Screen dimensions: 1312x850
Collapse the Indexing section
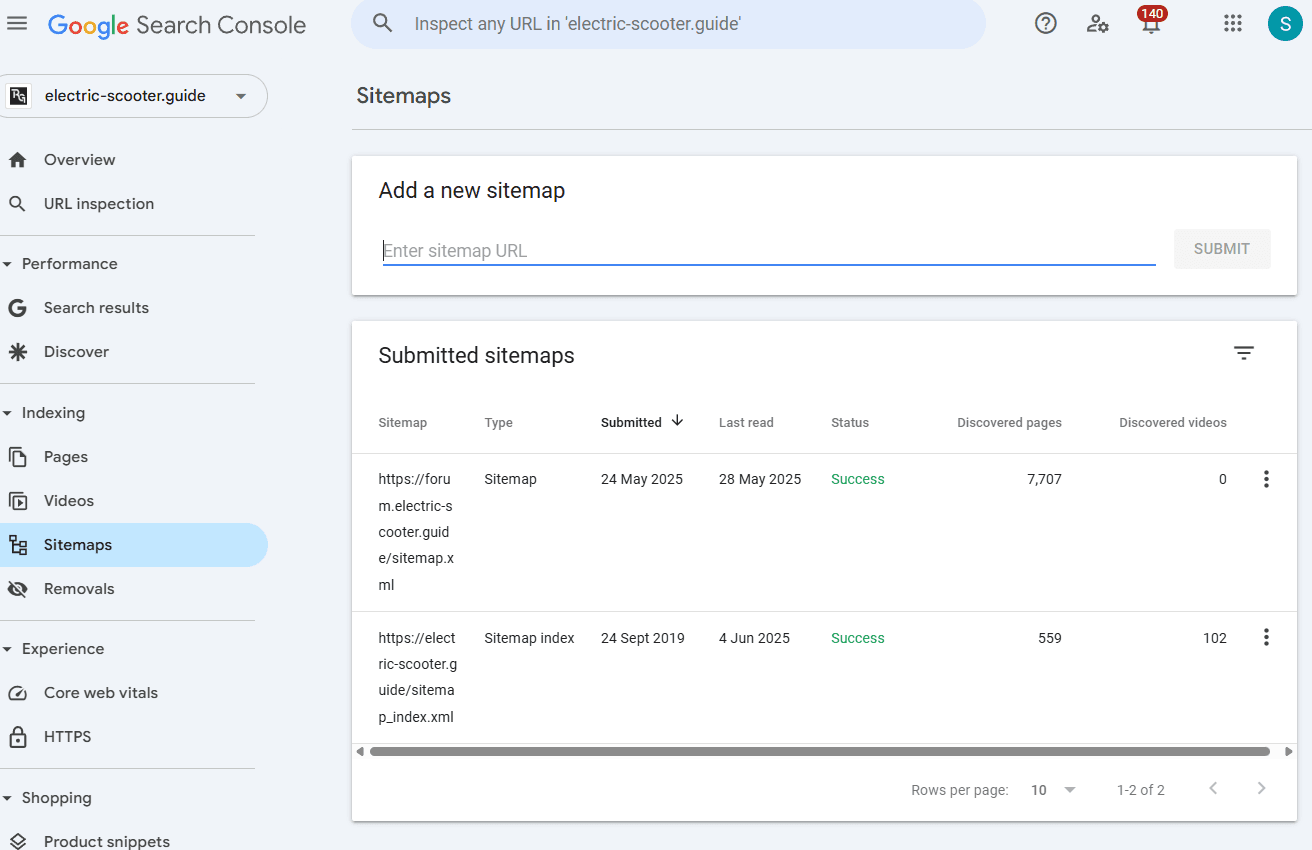[9, 413]
